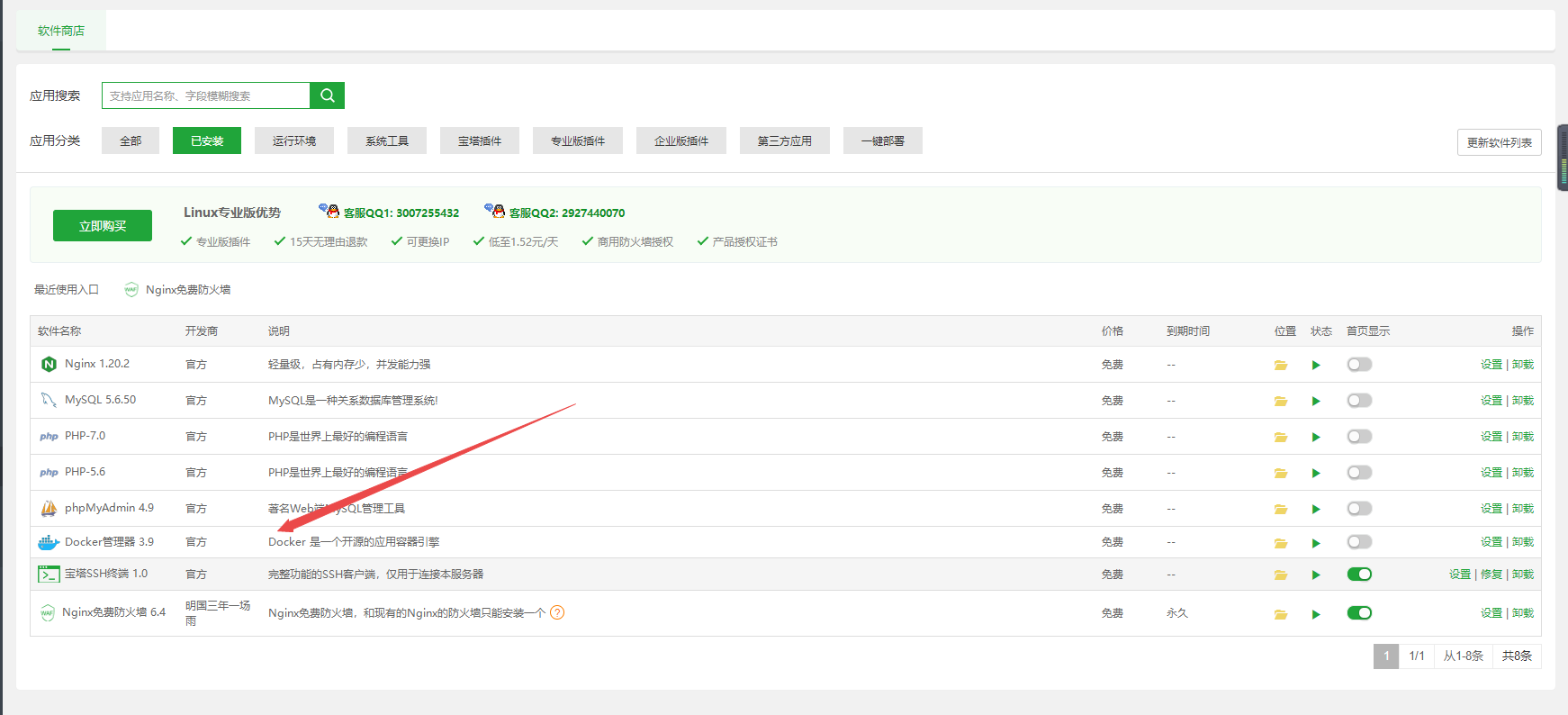
Task: Click 卸载 for PHP-5.6
Action: pos(1523,473)
